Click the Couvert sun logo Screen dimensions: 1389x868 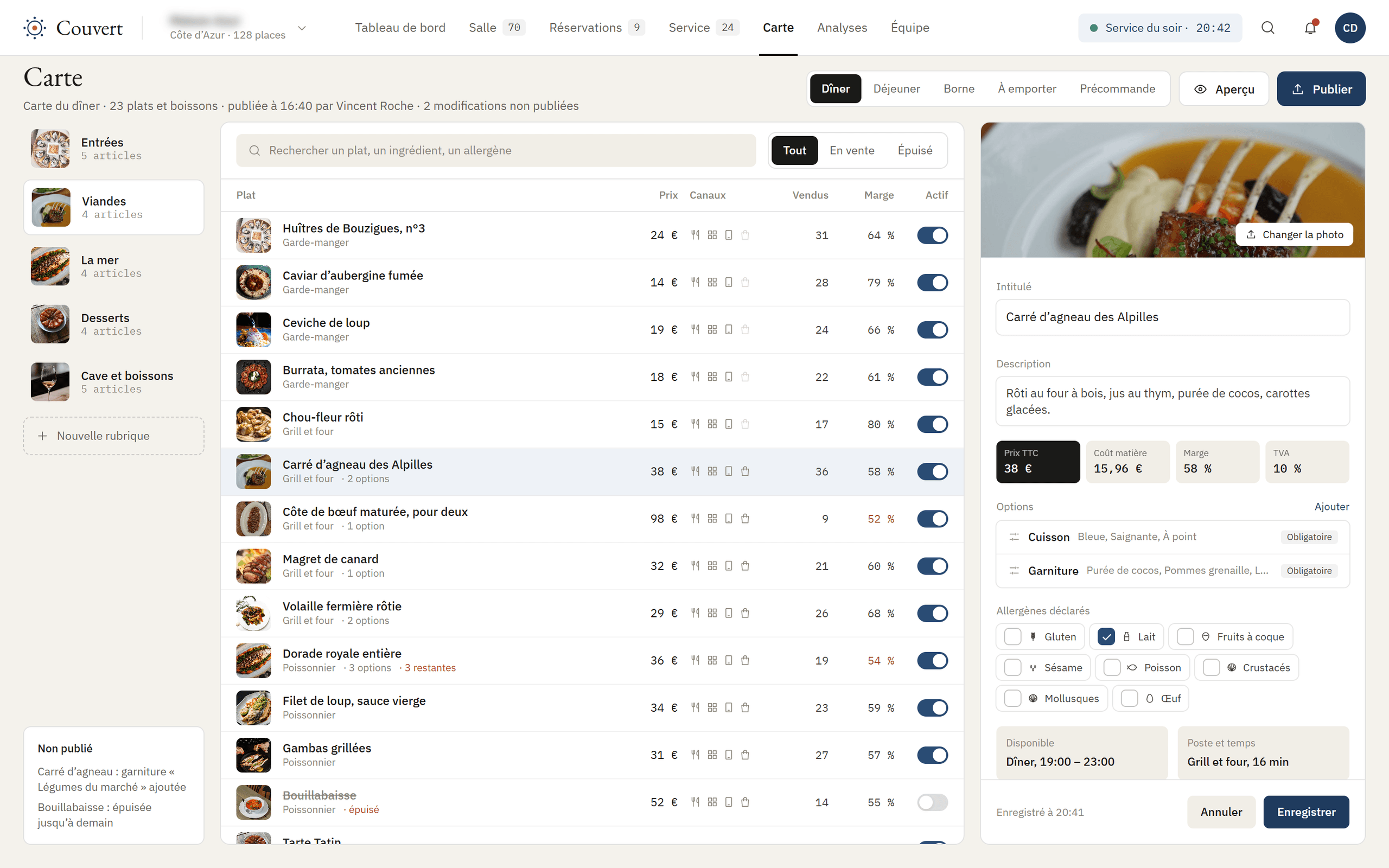(34, 28)
